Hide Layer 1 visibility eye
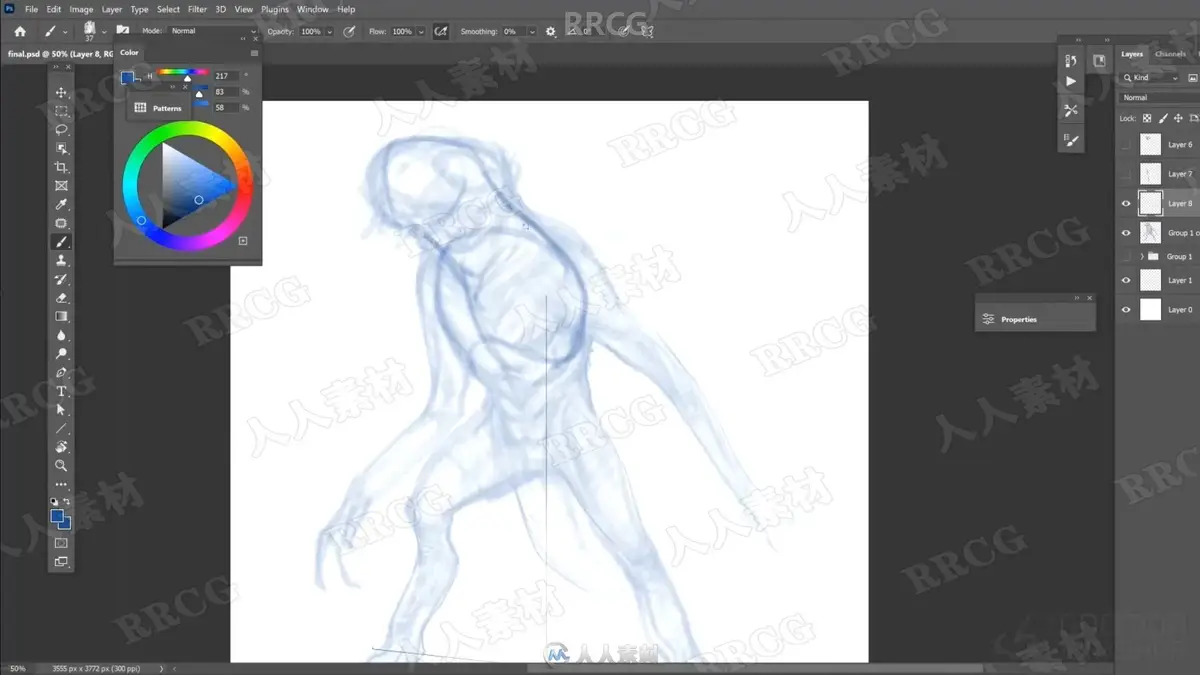1200x675 pixels. pos(1126,281)
